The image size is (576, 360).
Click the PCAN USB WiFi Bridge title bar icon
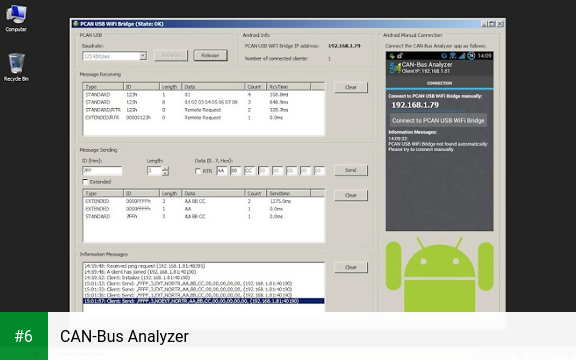pos(76,24)
